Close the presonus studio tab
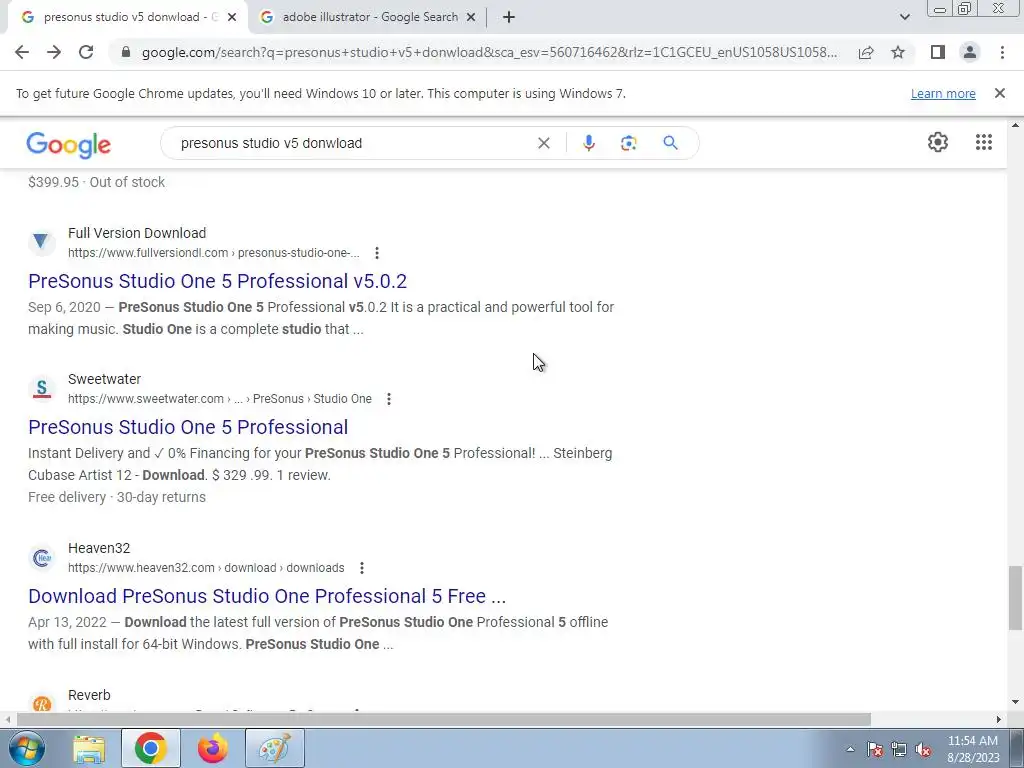The image size is (1024, 768). [x=232, y=18]
